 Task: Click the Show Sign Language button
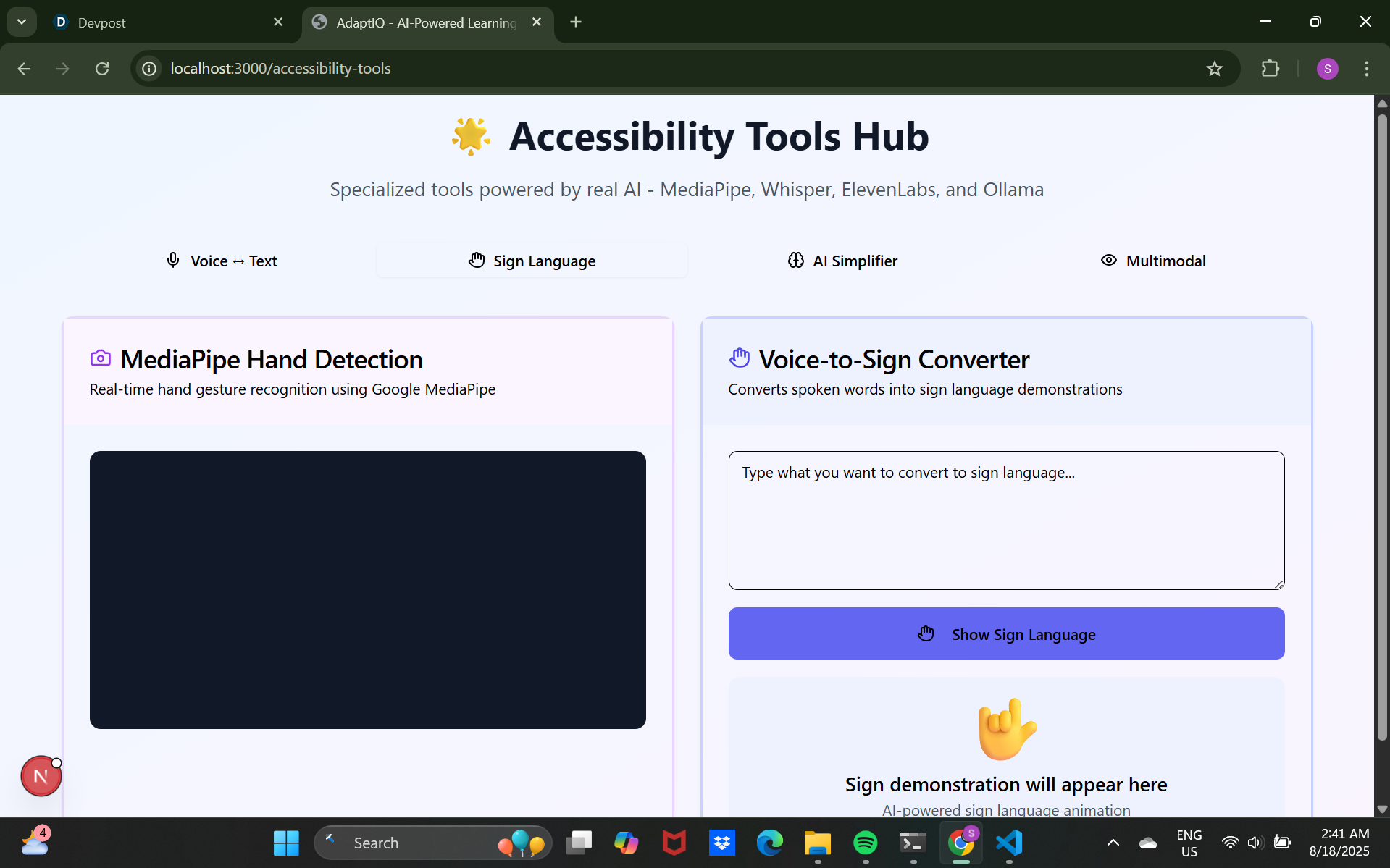[x=1006, y=633]
